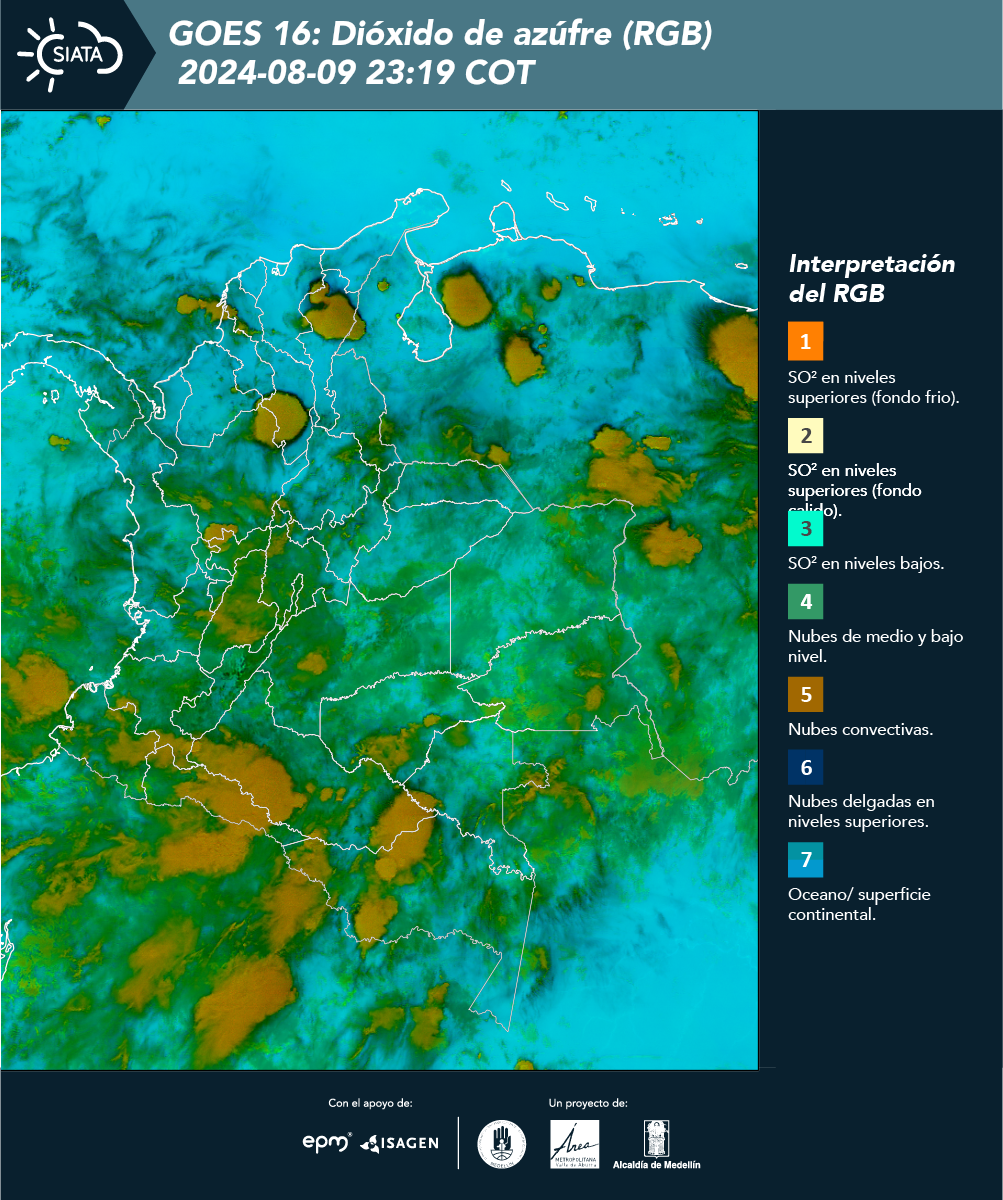This screenshot has height=1200, width=1003.
Task: Click the Alcaldía de Medellín logo
Action: 657,1145
